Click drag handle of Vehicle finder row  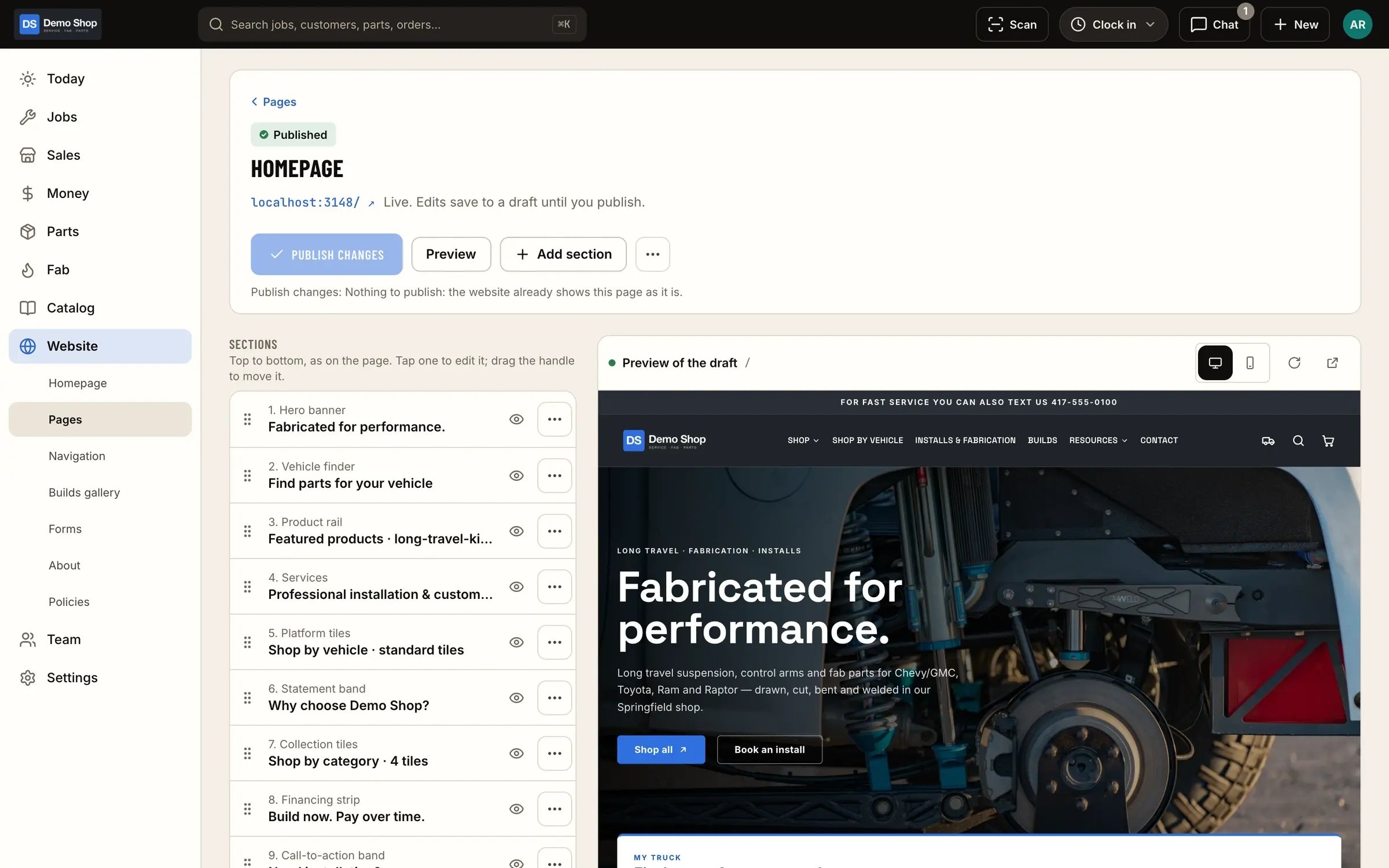coord(247,476)
